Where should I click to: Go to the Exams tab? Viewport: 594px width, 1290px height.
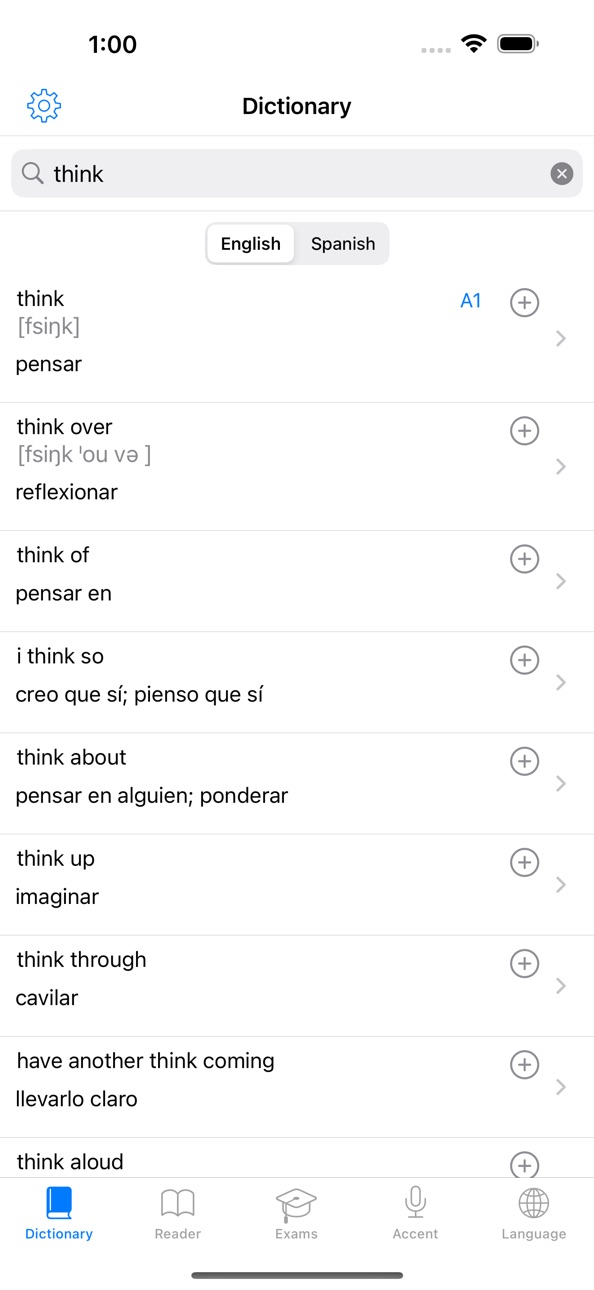tap(296, 1213)
